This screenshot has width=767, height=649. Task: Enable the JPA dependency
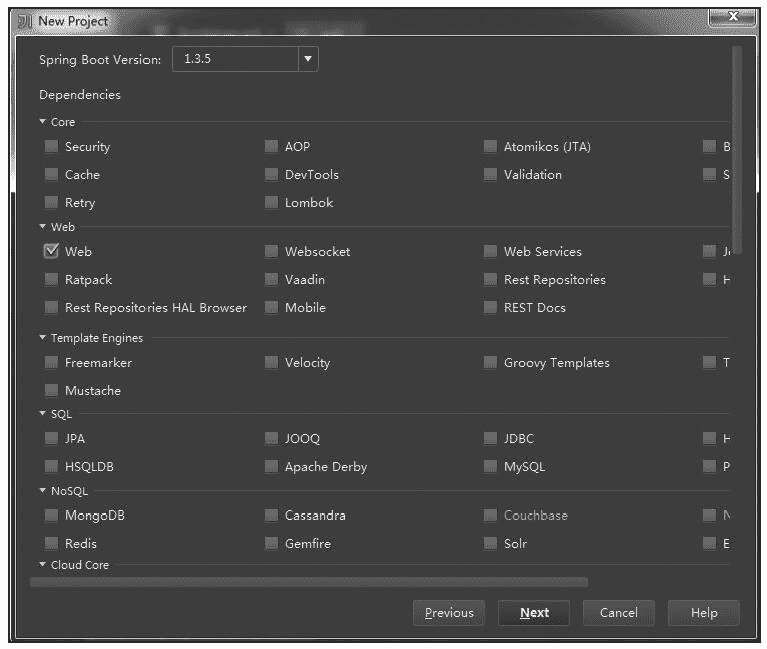51,439
